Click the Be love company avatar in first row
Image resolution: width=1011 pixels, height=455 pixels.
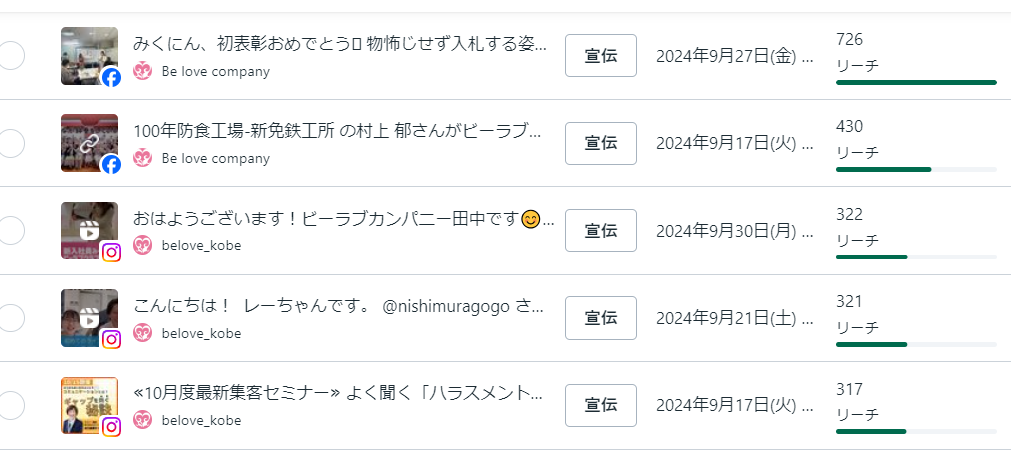pyautogui.click(x=142, y=72)
